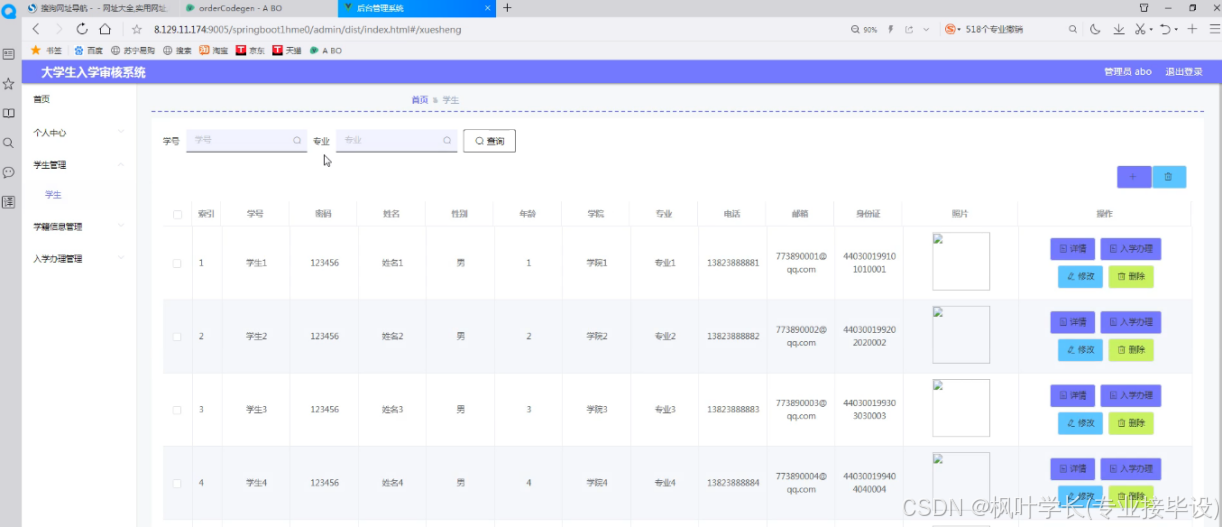Check the checkbox for row 学生3
The width and height of the screenshot is (1223, 527).
(177, 410)
